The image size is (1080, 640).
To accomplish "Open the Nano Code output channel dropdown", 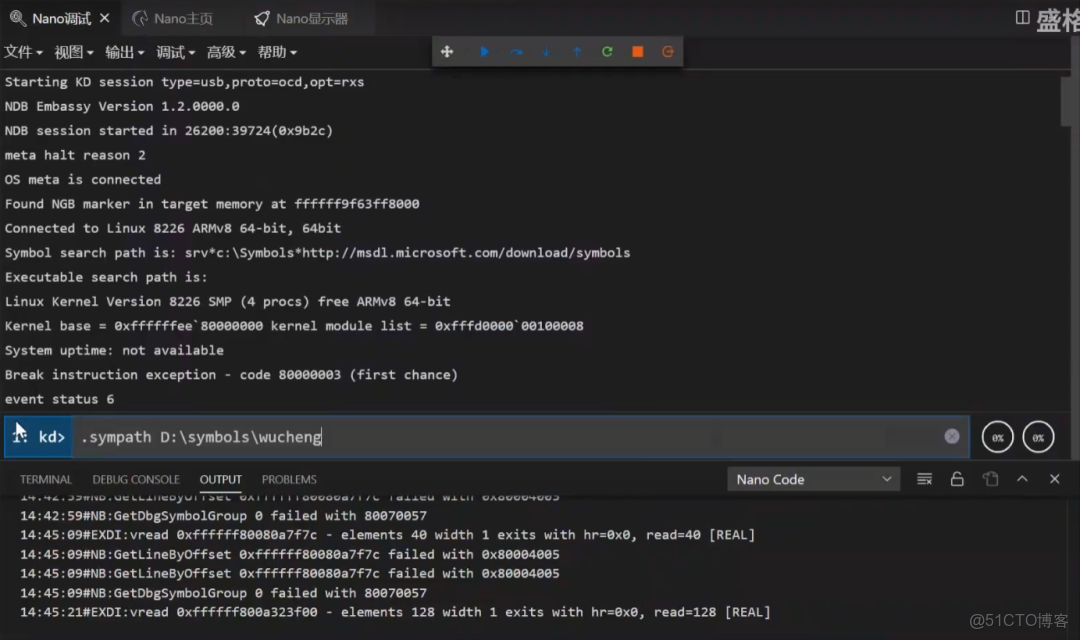I will click(x=813, y=479).
